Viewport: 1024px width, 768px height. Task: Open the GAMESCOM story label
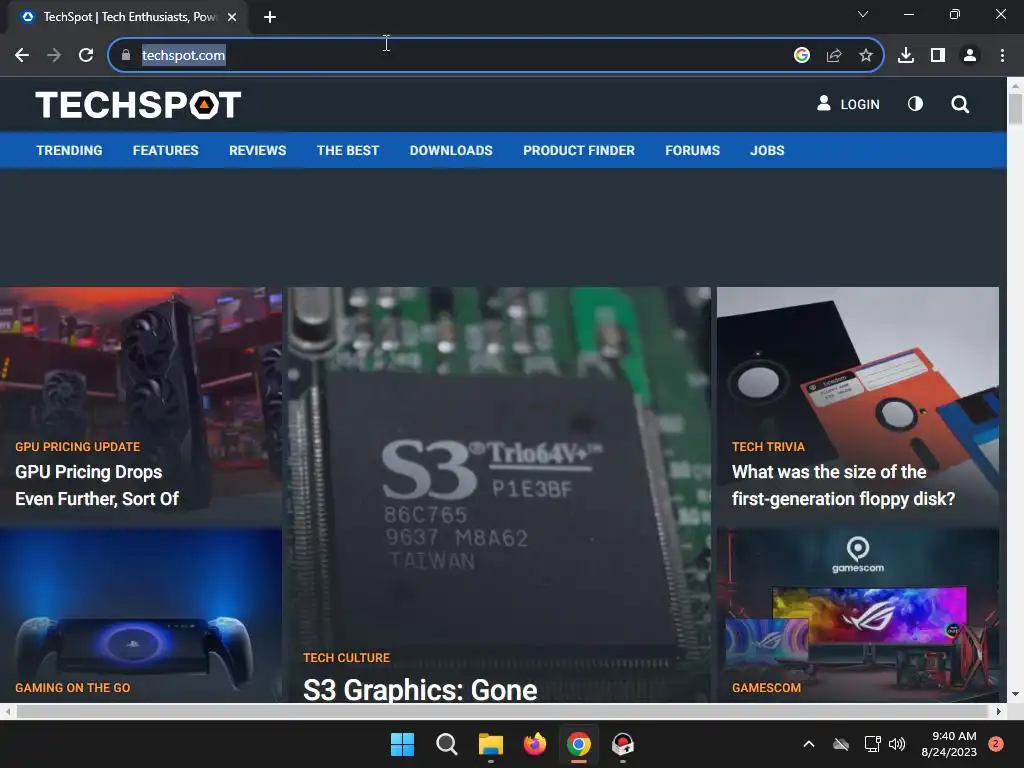tap(766, 688)
